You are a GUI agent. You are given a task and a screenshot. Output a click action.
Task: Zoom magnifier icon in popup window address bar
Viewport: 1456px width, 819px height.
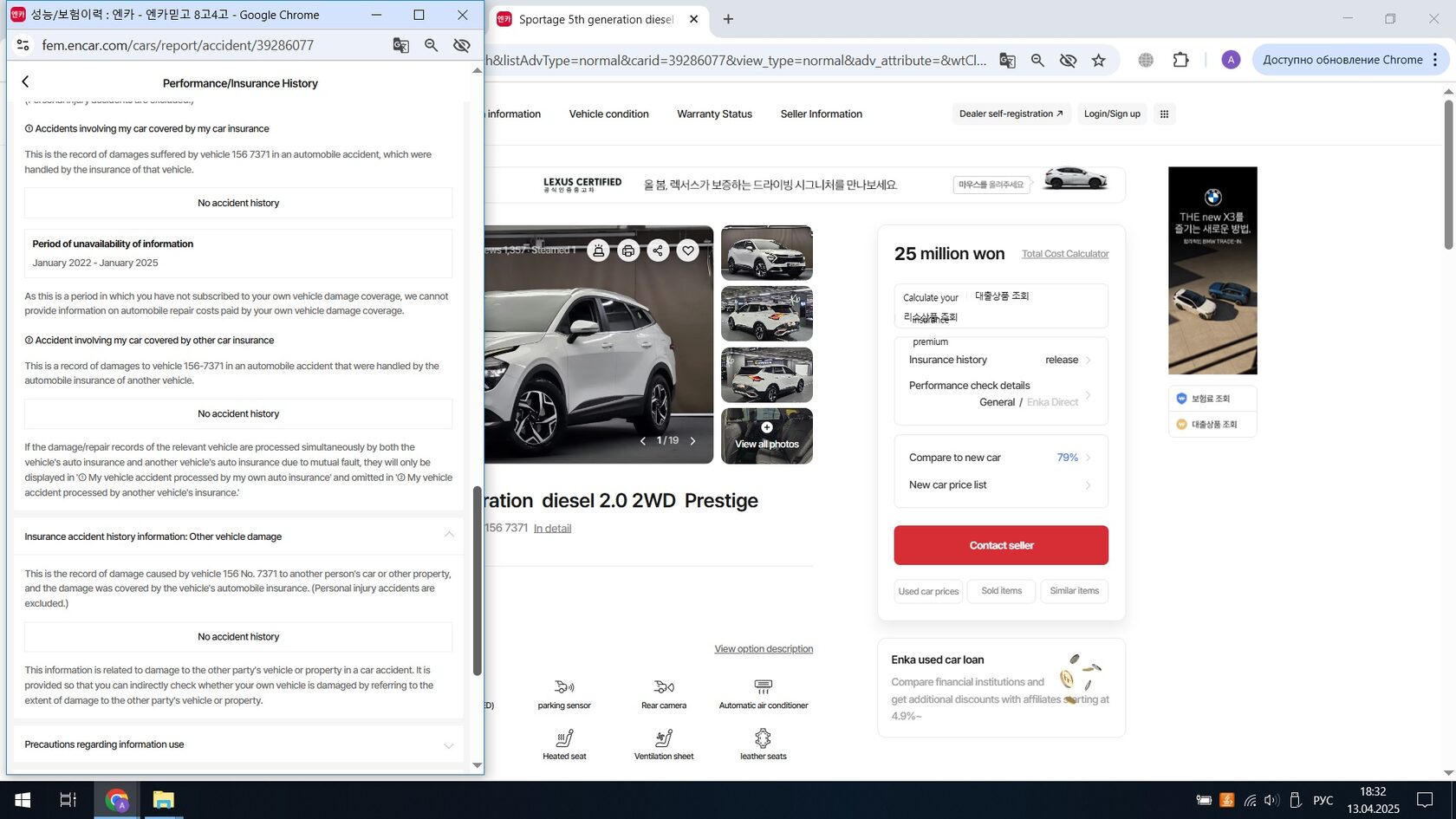click(x=431, y=45)
